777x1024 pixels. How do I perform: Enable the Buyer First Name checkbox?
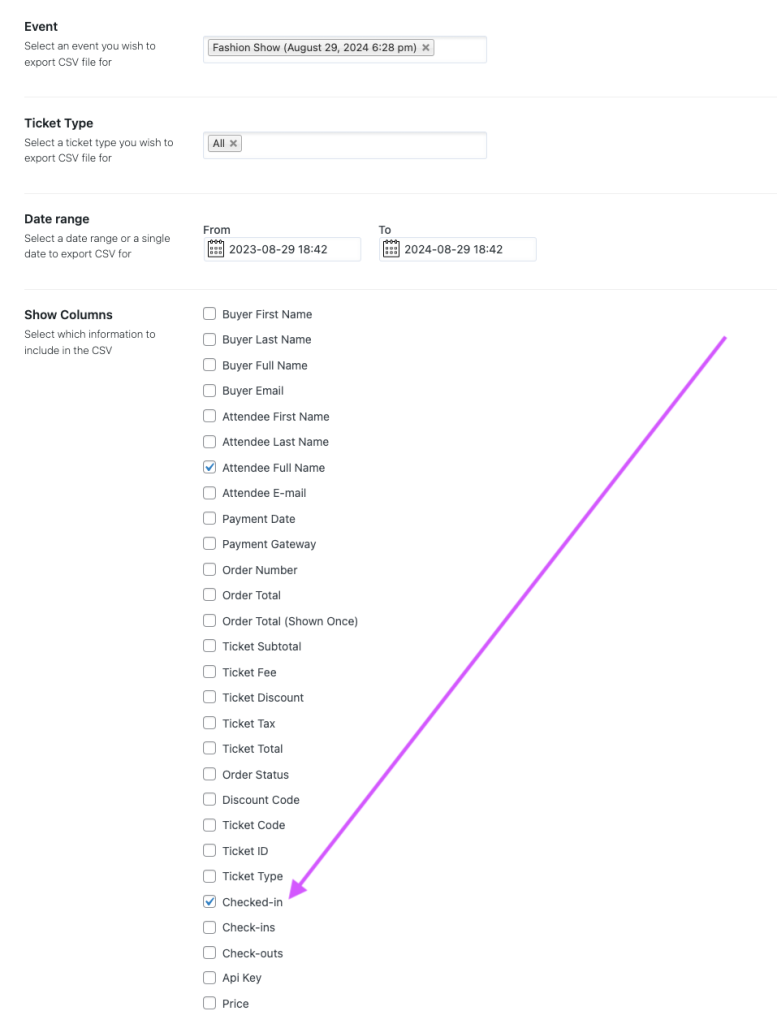[x=210, y=314]
